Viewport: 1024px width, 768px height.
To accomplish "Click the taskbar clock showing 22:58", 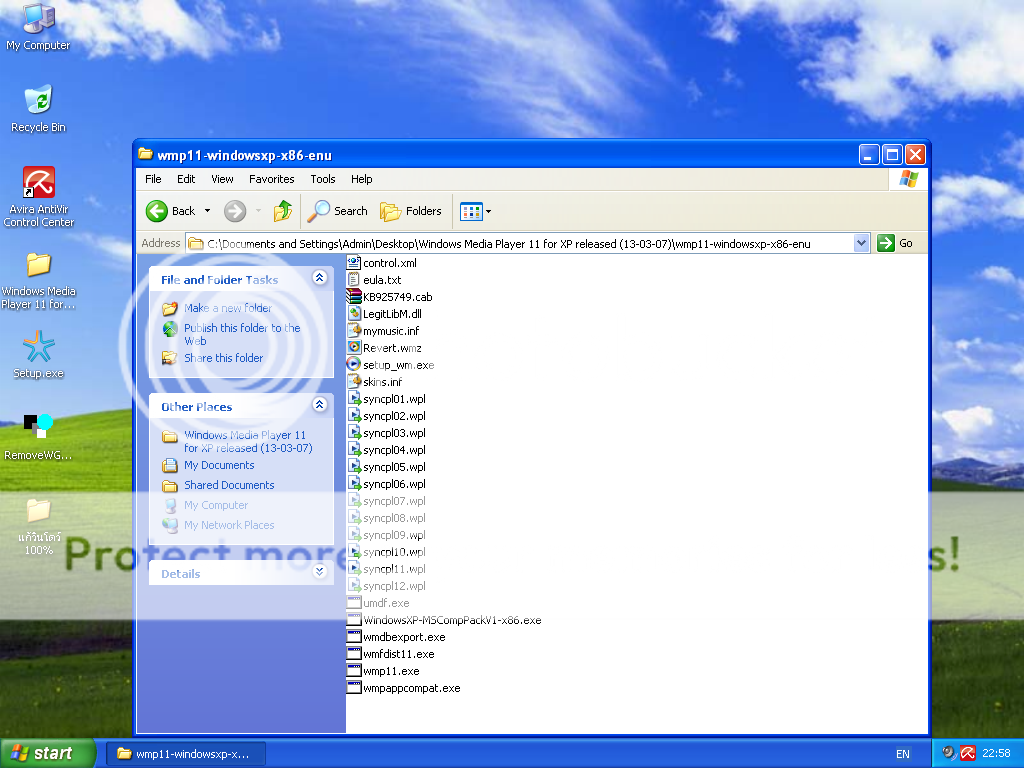I will [996, 754].
